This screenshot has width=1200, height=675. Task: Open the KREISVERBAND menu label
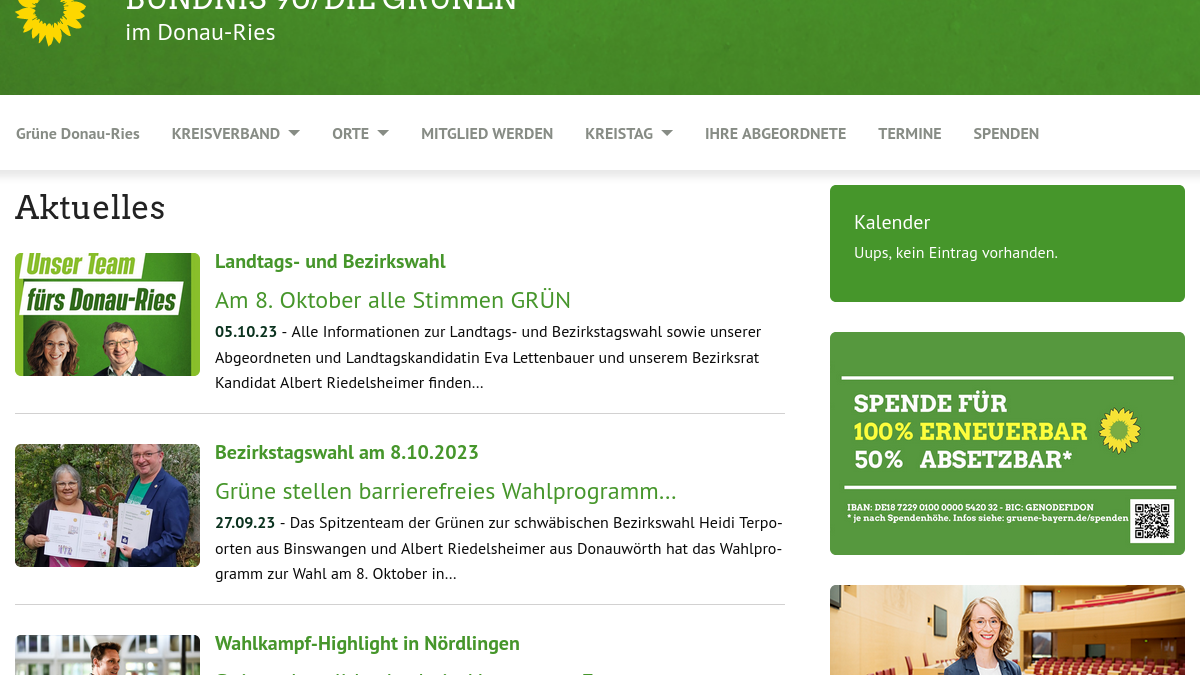pos(226,133)
